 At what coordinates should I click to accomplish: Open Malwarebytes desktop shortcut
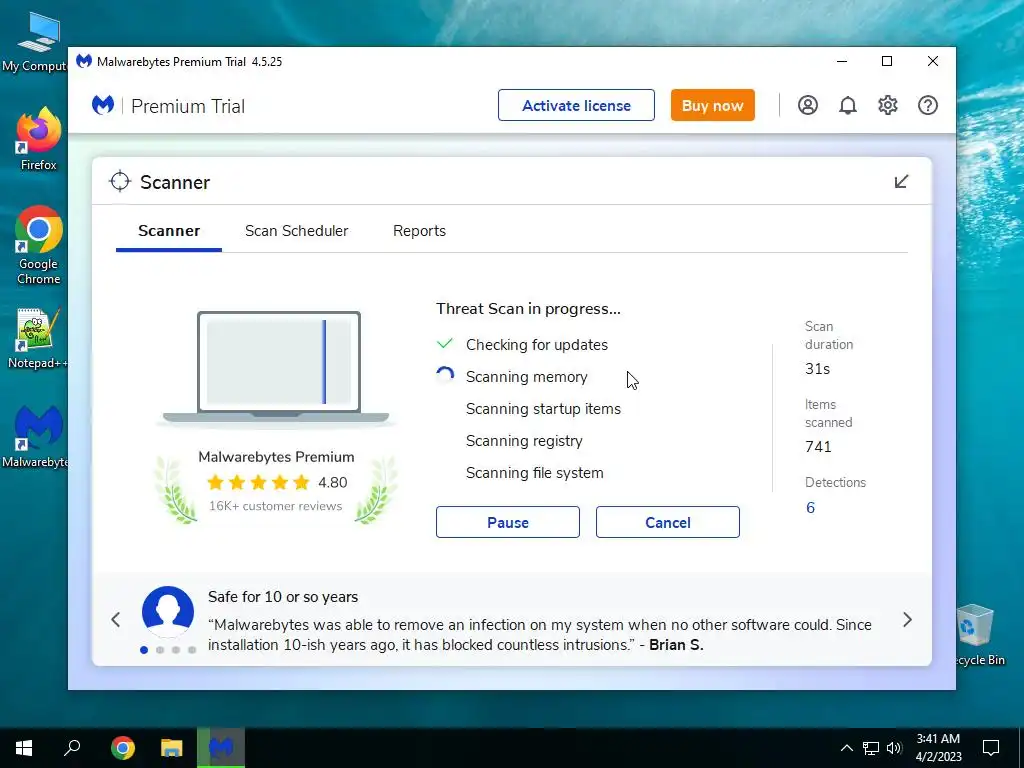pyautogui.click(x=38, y=436)
